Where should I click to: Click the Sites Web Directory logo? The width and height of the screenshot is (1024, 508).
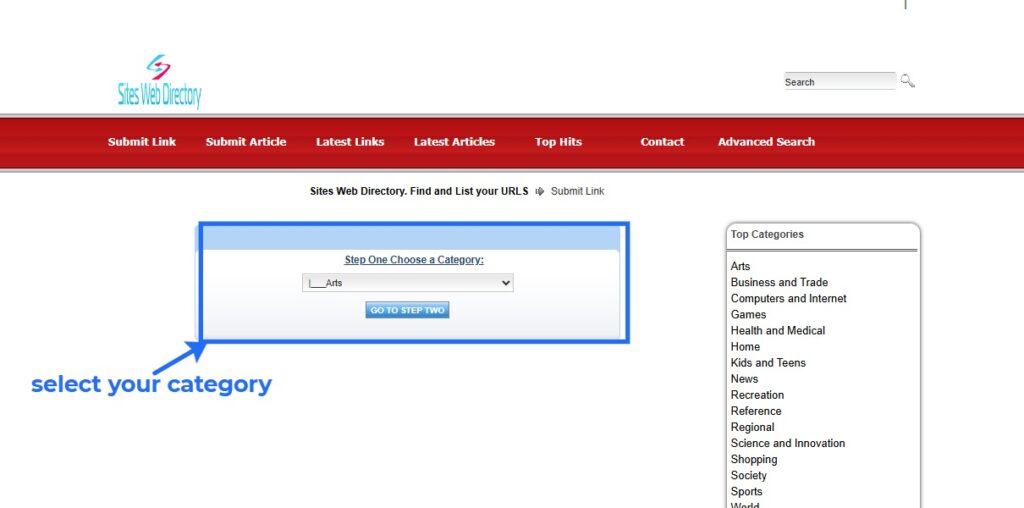pos(159,81)
